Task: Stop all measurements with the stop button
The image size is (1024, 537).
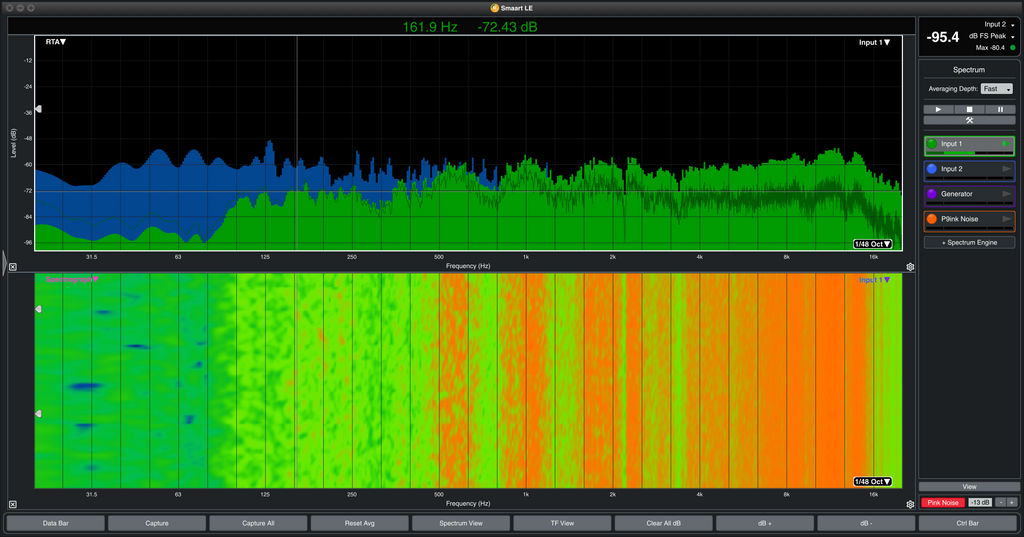Action: (x=969, y=109)
